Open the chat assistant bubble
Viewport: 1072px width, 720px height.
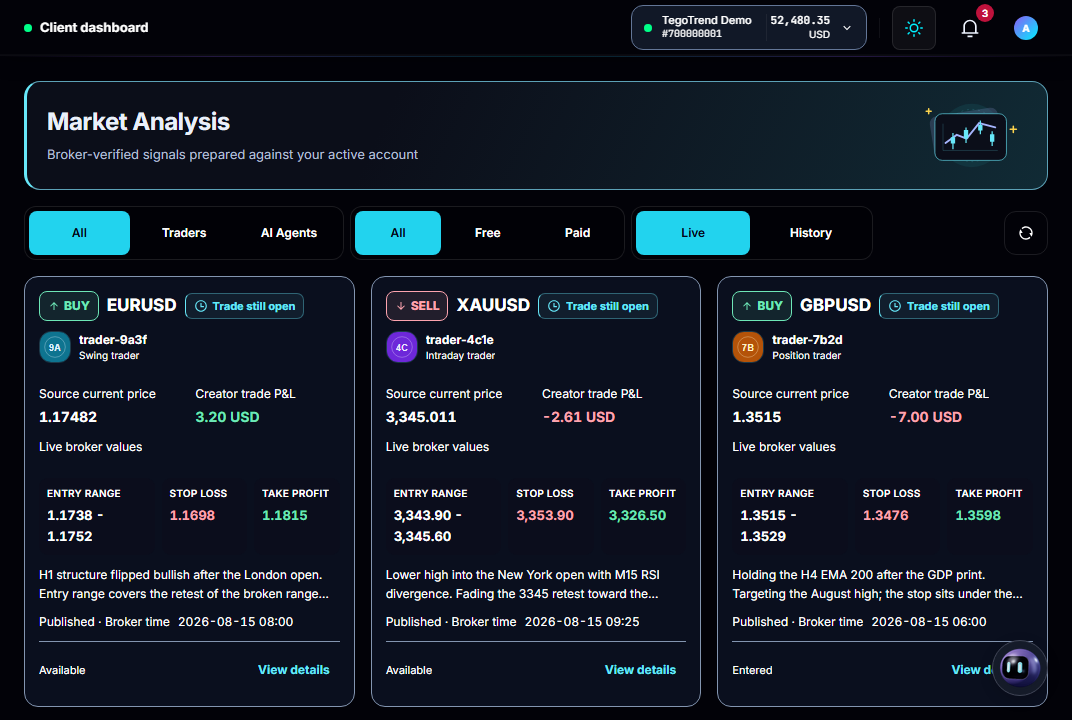[x=1019, y=667]
